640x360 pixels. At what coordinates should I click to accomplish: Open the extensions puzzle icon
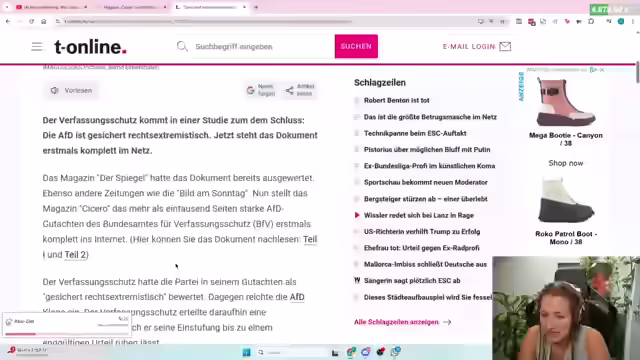(591, 21)
